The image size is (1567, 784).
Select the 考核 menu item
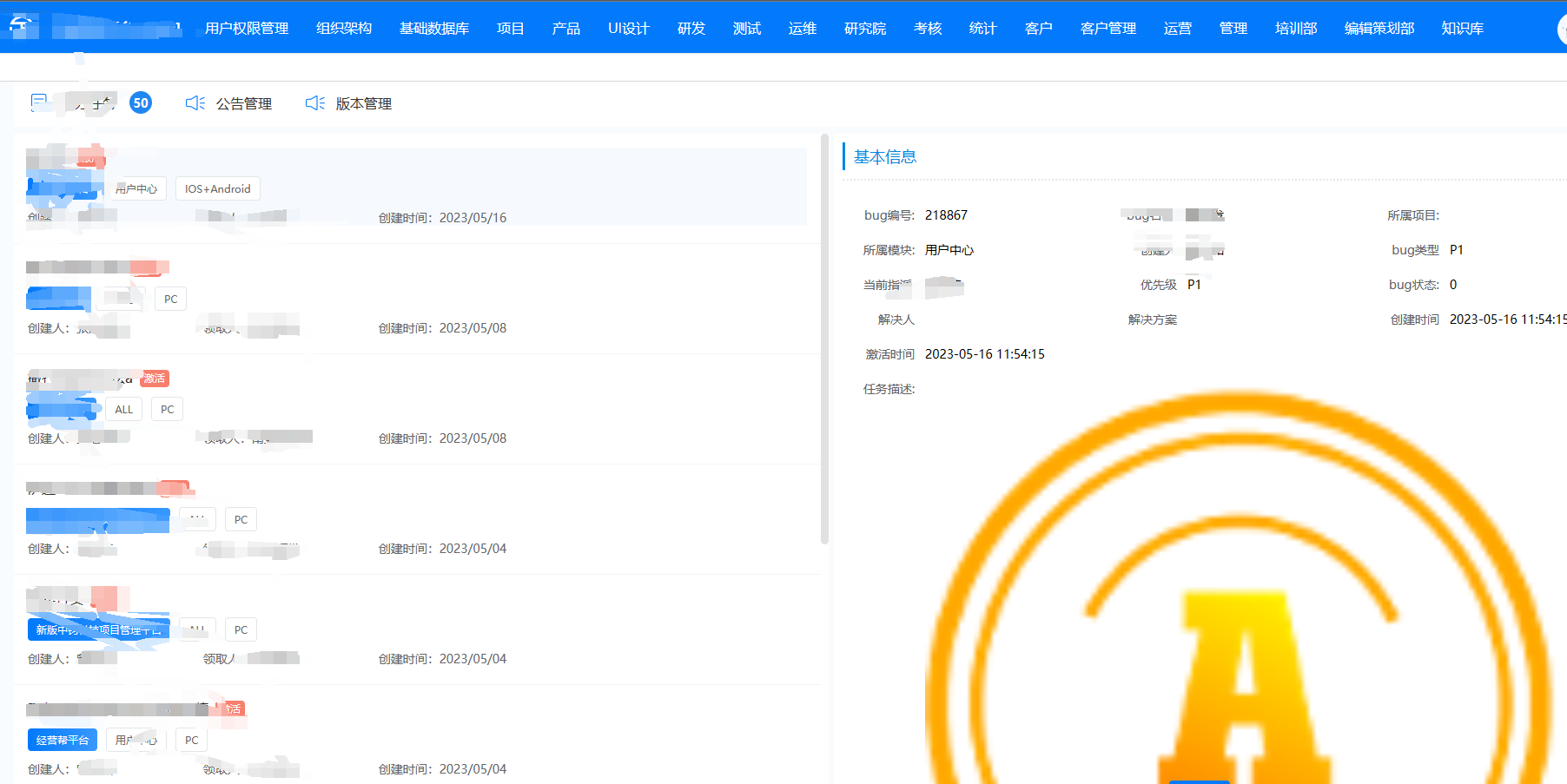click(928, 29)
